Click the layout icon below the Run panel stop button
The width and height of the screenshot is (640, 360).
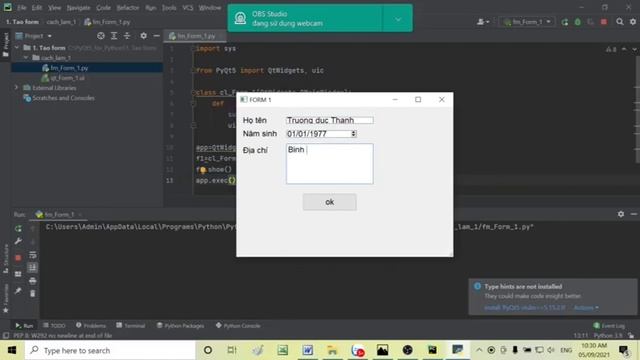pyautogui.click(x=18, y=274)
